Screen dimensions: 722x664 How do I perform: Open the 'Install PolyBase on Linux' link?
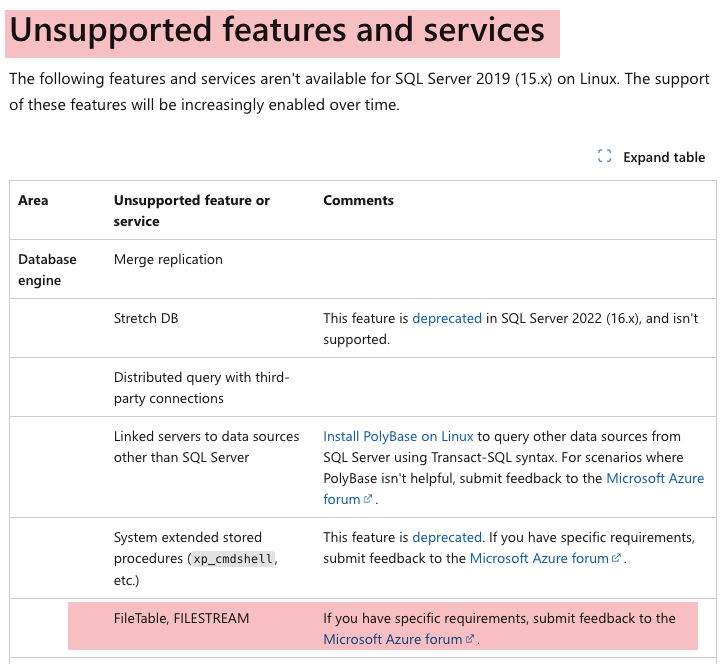398,436
